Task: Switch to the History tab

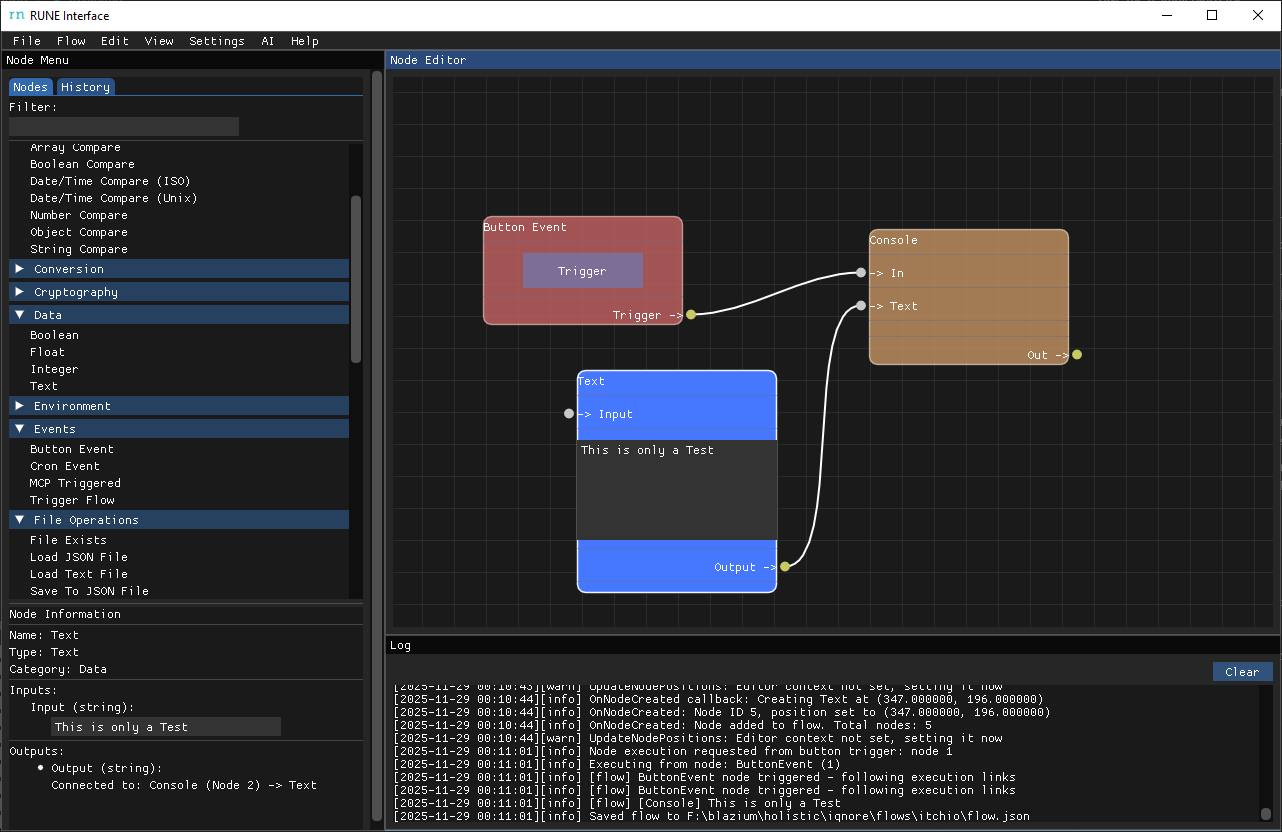Action: [85, 87]
